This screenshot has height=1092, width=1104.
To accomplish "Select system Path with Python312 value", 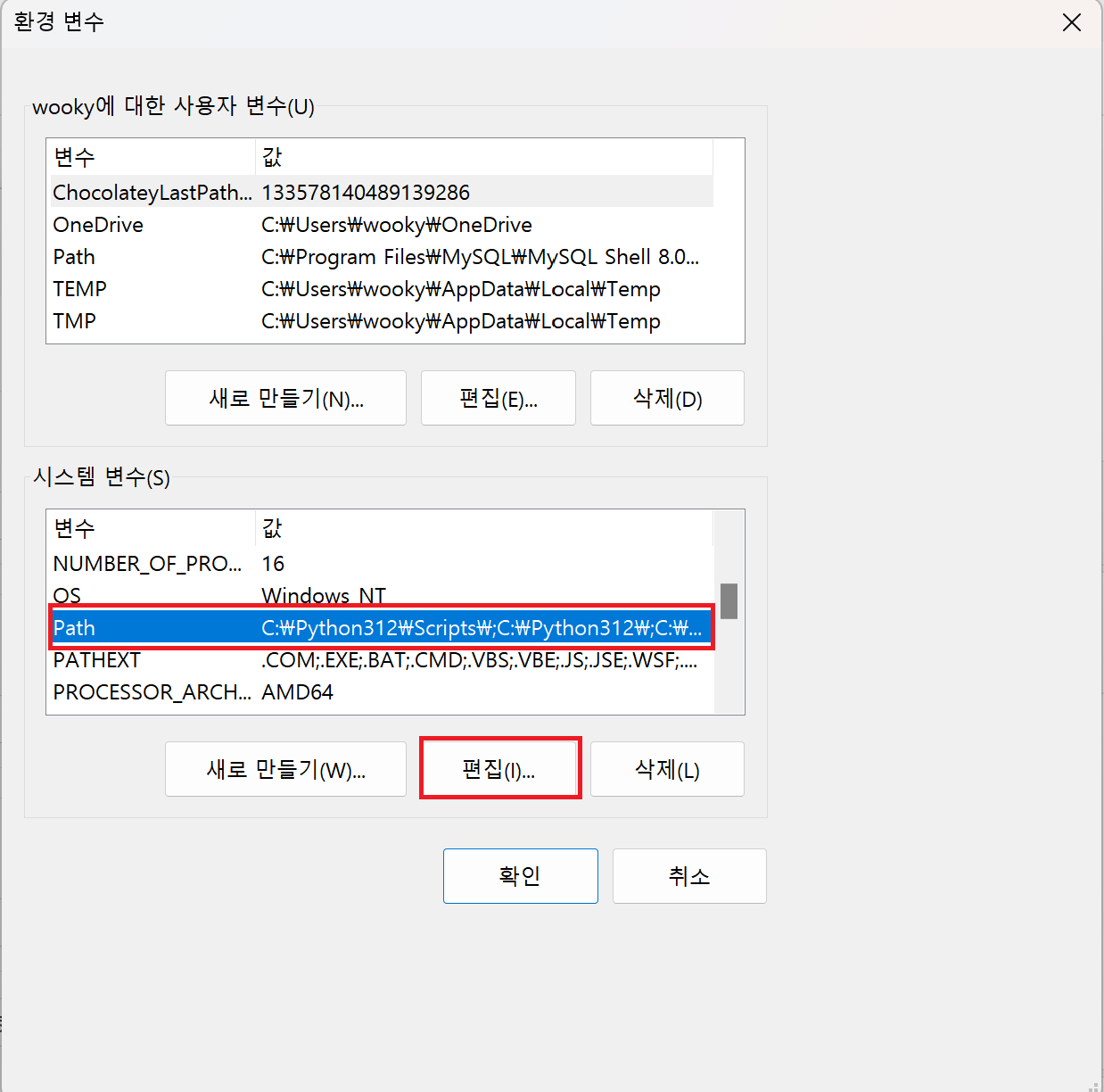I will click(381, 627).
